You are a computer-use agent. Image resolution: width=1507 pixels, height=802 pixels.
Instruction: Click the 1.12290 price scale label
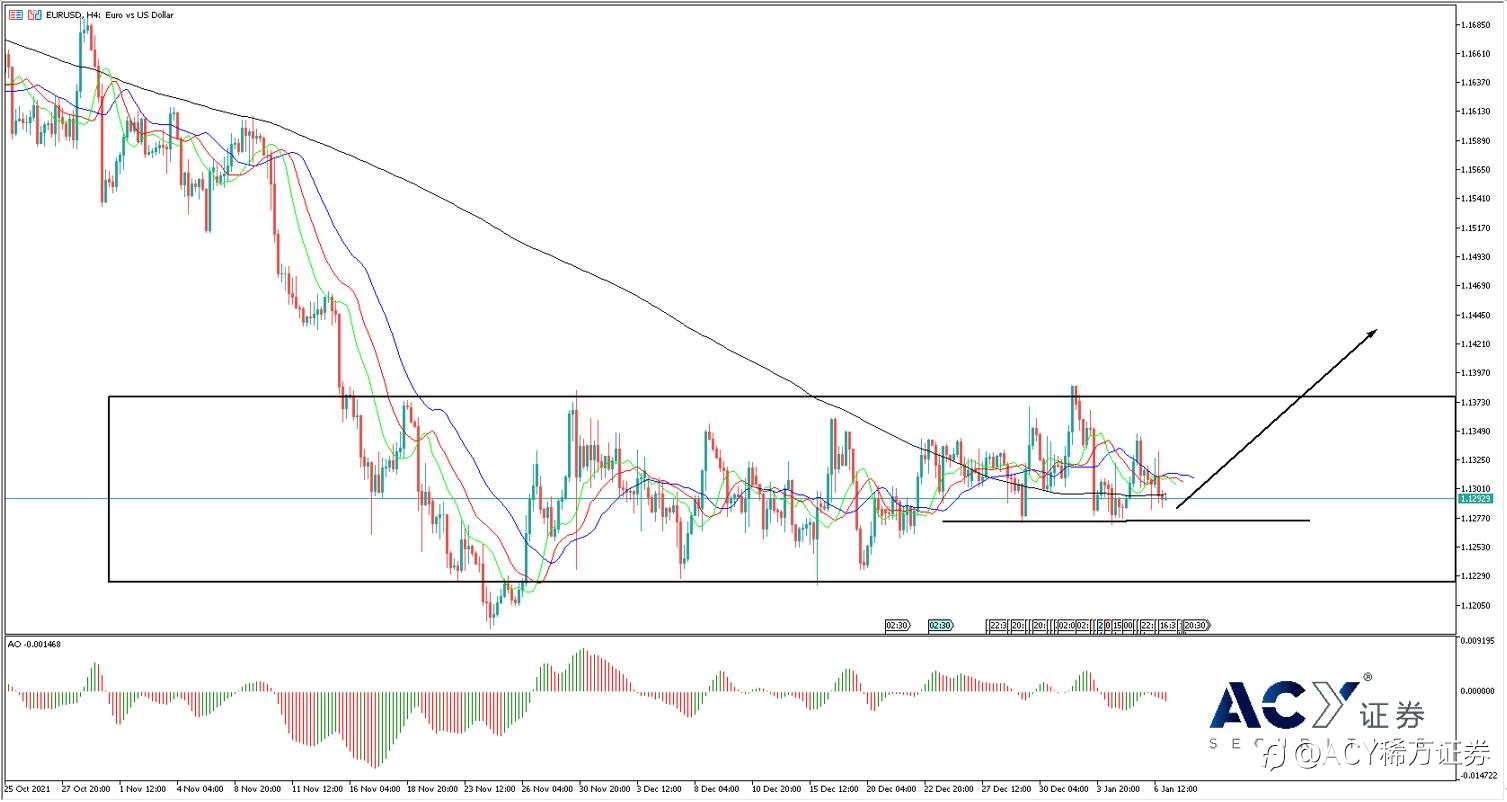1478,576
